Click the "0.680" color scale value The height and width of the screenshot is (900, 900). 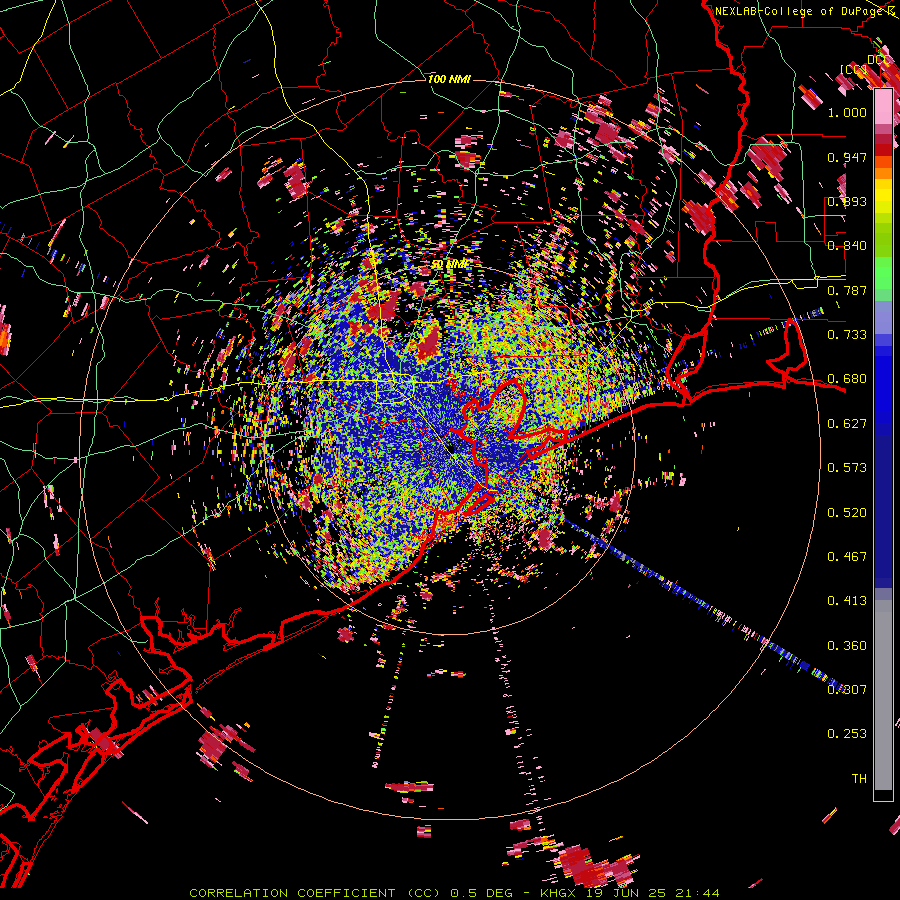[847, 379]
